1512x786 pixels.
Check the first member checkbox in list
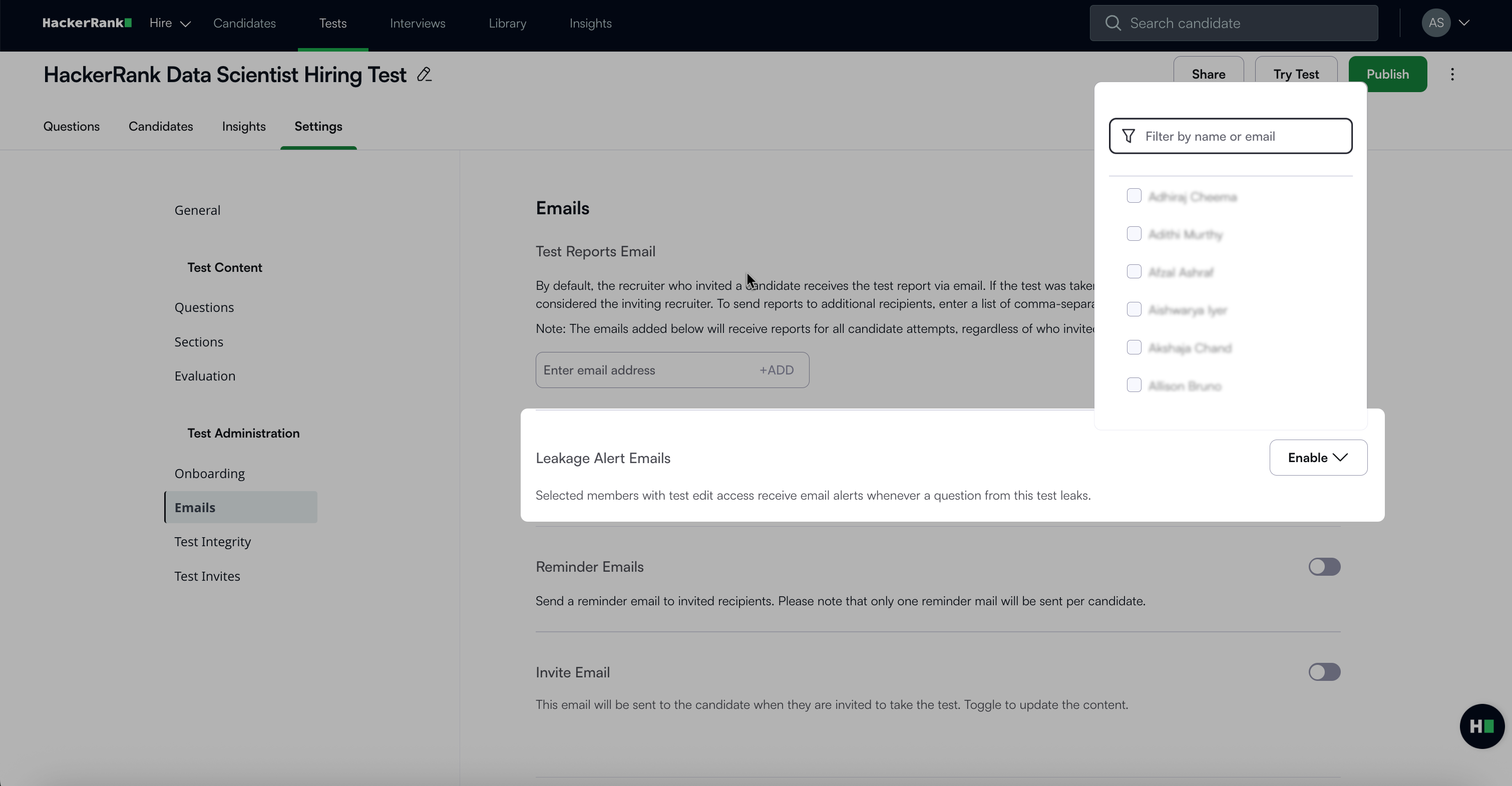click(x=1134, y=195)
